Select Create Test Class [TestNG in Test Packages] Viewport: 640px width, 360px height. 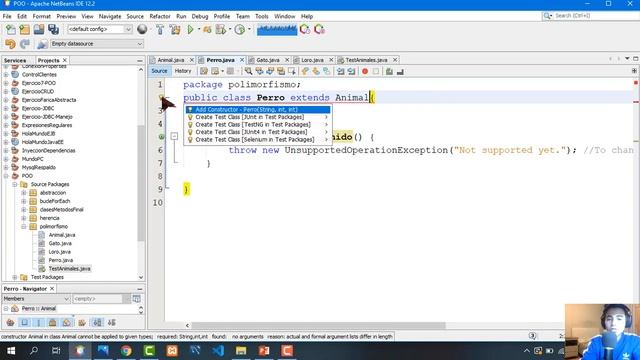click(258, 124)
